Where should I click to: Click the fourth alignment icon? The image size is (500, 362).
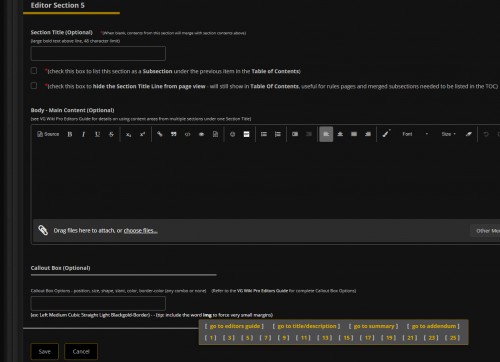pos(368,134)
